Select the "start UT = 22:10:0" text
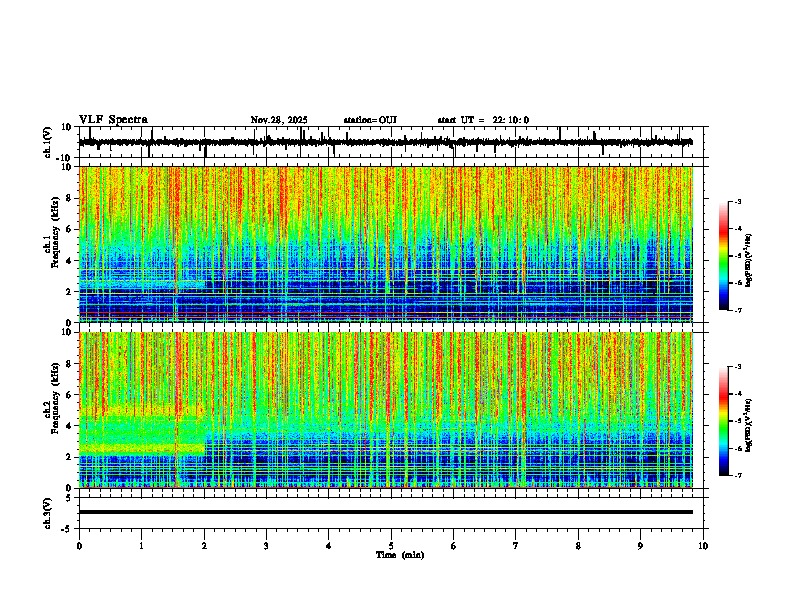 483,120
